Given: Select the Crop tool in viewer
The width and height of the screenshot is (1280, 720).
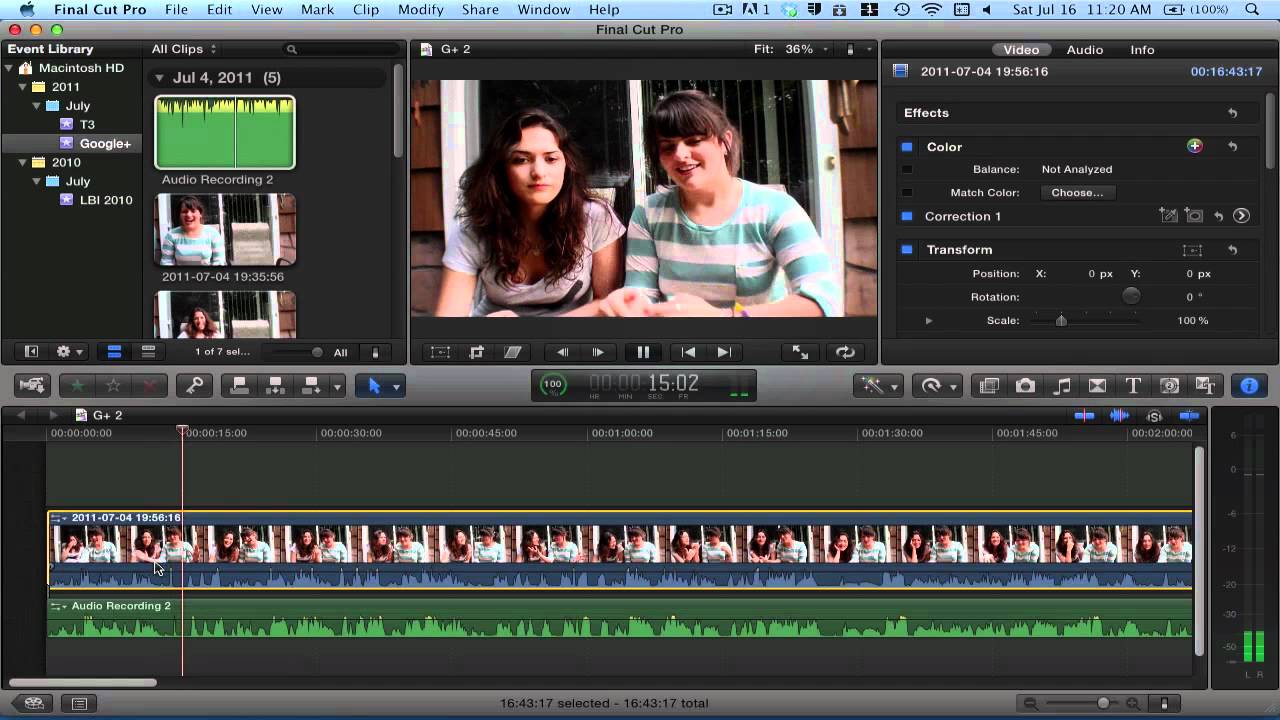Looking at the screenshot, I should click(x=477, y=352).
